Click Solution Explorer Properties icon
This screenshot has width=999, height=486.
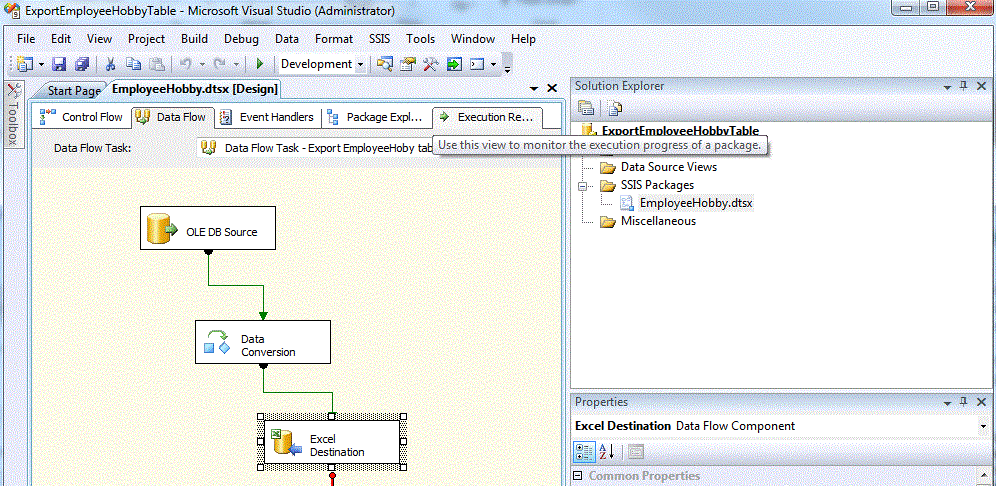(586, 108)
